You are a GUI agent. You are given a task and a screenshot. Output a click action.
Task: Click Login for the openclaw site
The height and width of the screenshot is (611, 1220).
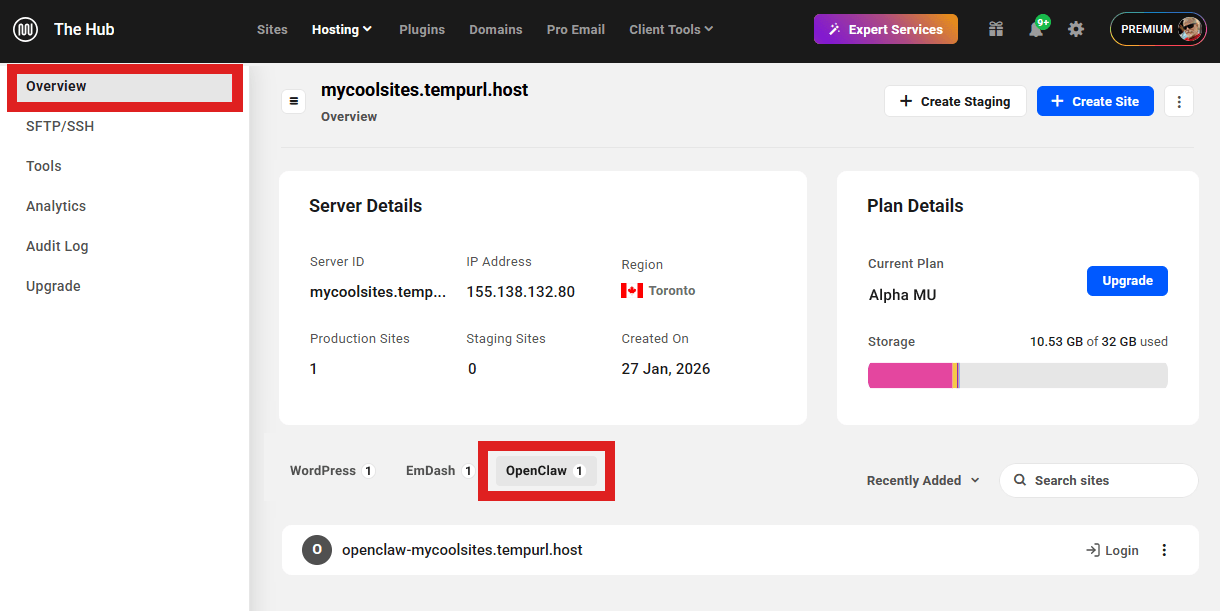pyautogui.click(x=1112, y=550)
